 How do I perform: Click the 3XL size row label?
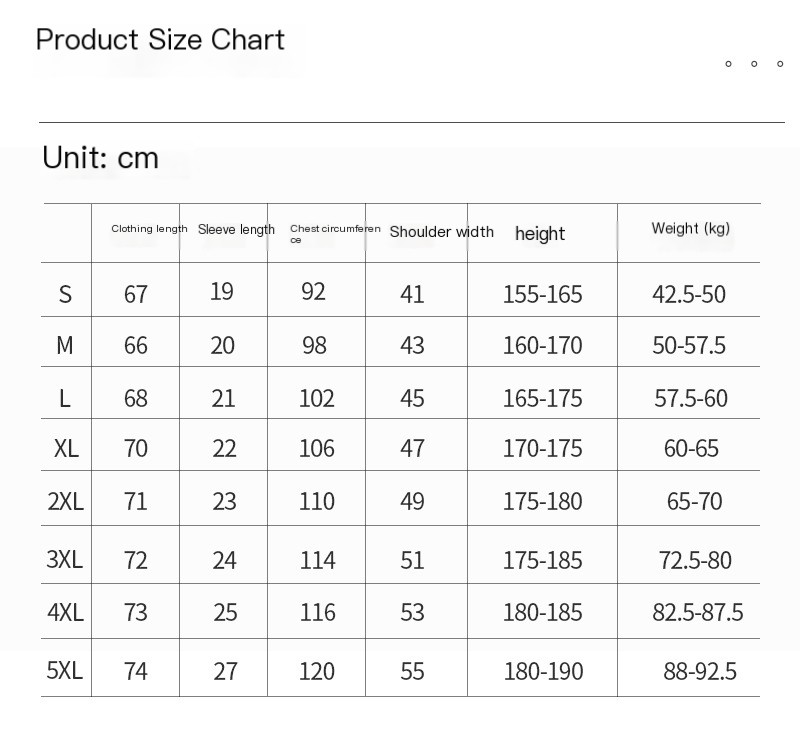tap(65, 559)
